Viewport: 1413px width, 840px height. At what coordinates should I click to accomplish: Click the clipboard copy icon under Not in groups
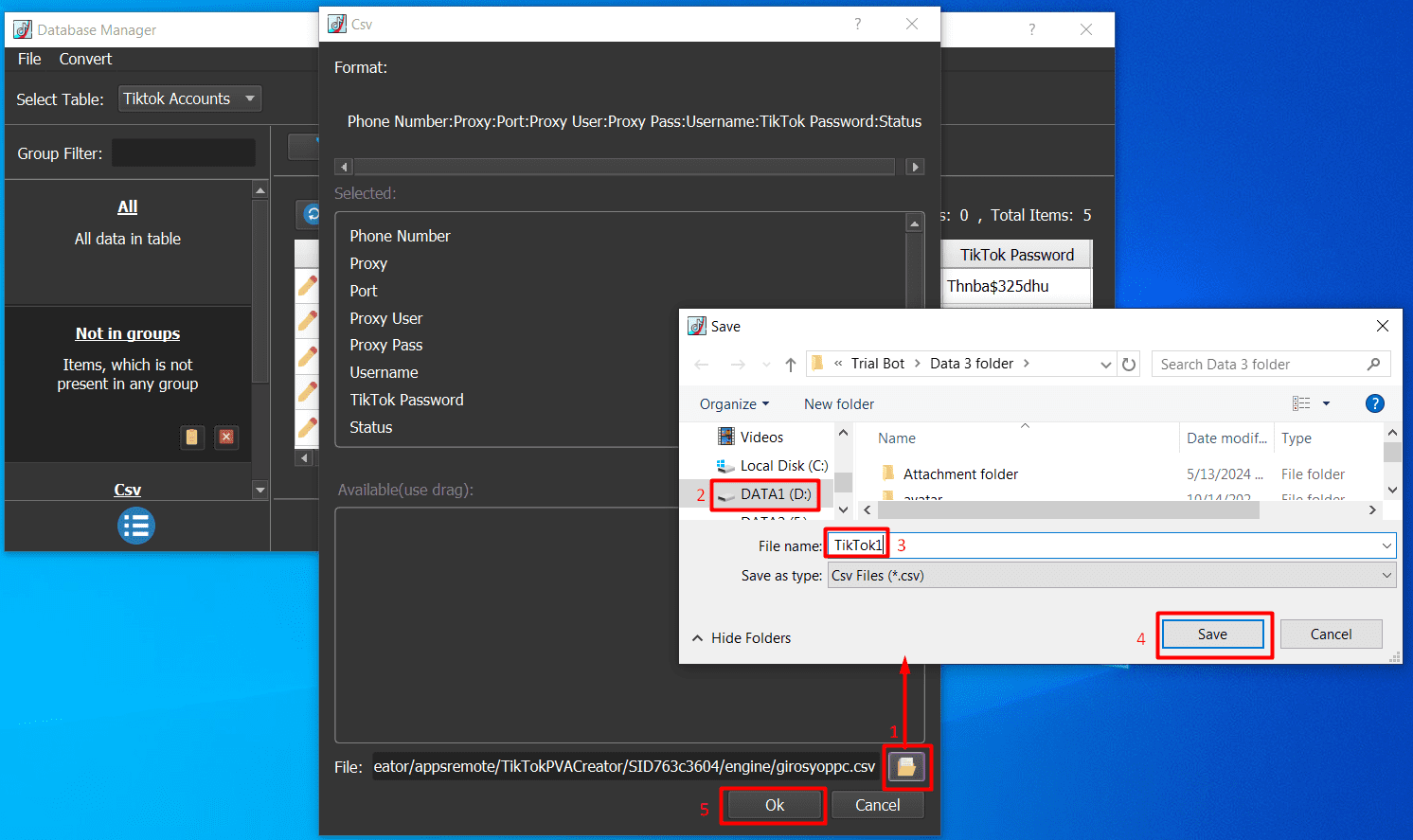[x=192, y=437]
